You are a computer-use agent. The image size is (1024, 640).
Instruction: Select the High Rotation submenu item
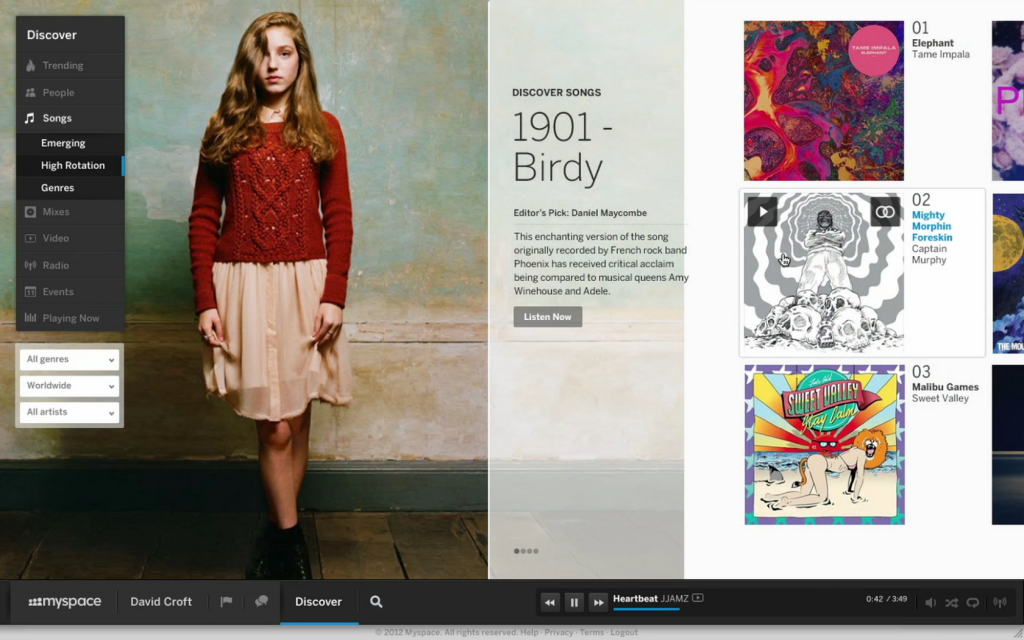pos(71,165)
